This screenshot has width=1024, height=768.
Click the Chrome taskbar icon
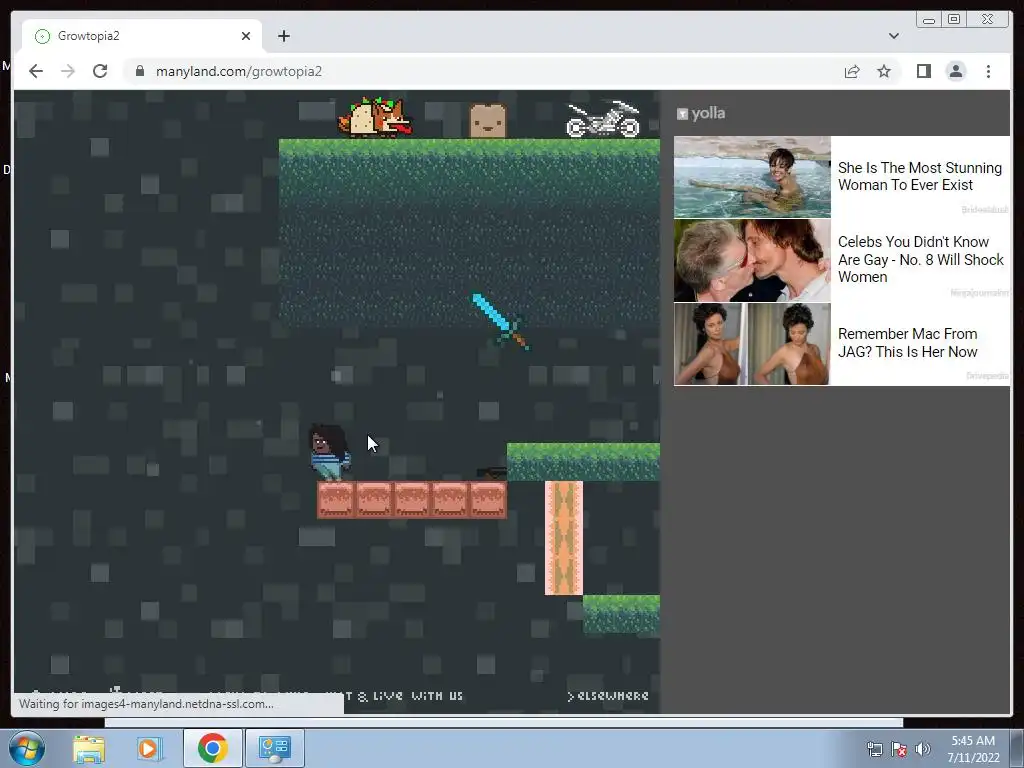[x=212, y=748]
